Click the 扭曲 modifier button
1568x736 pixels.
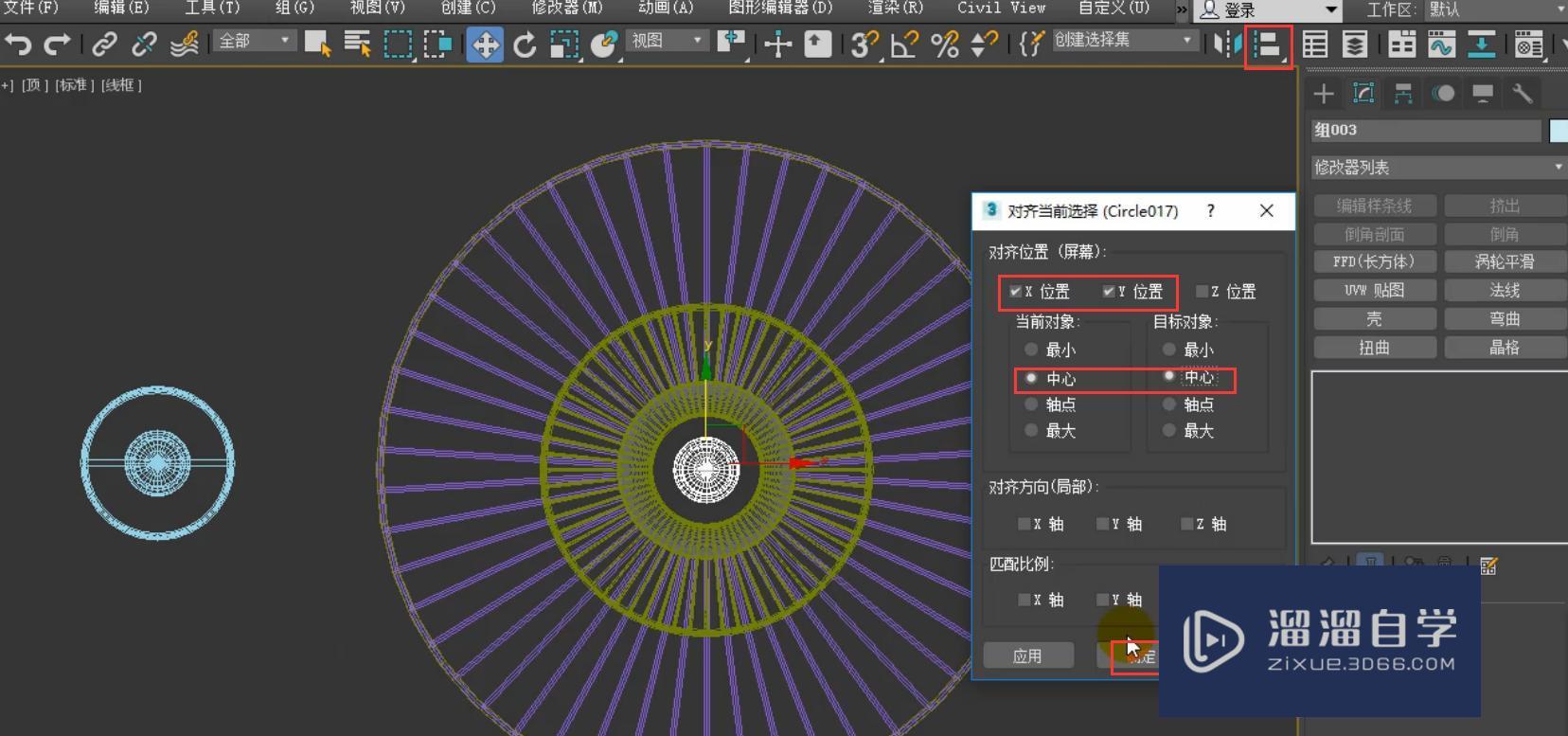tap(1374, 348)
